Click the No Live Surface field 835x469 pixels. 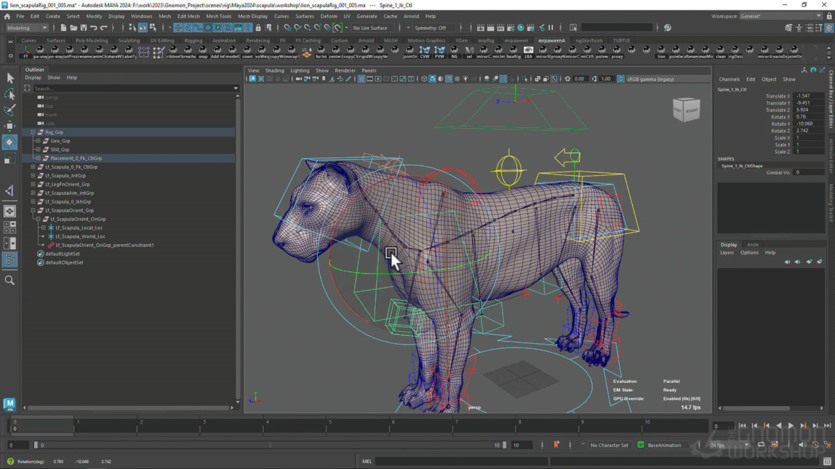point(371,28)
